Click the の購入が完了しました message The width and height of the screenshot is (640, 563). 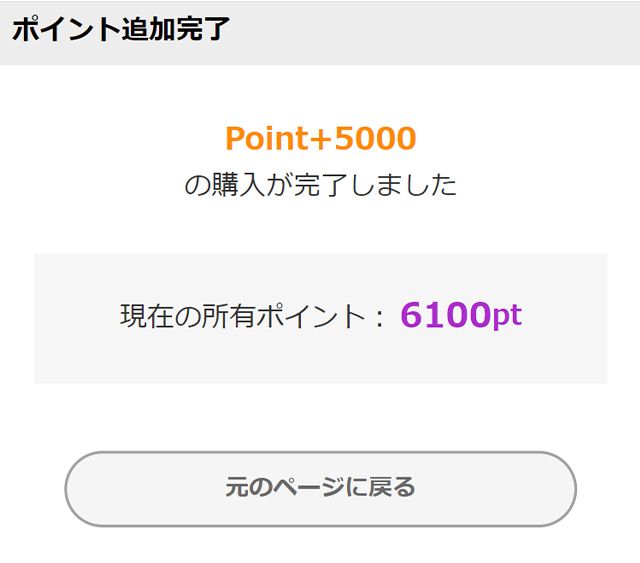coord(320,185)
